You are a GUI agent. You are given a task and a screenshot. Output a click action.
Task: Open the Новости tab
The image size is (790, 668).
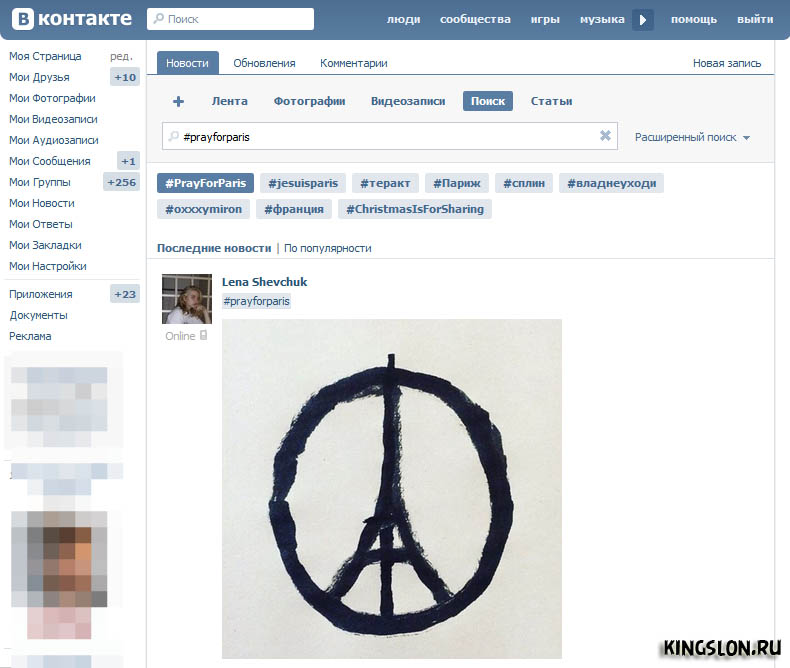pyautogui.click(x=187, y=63)
